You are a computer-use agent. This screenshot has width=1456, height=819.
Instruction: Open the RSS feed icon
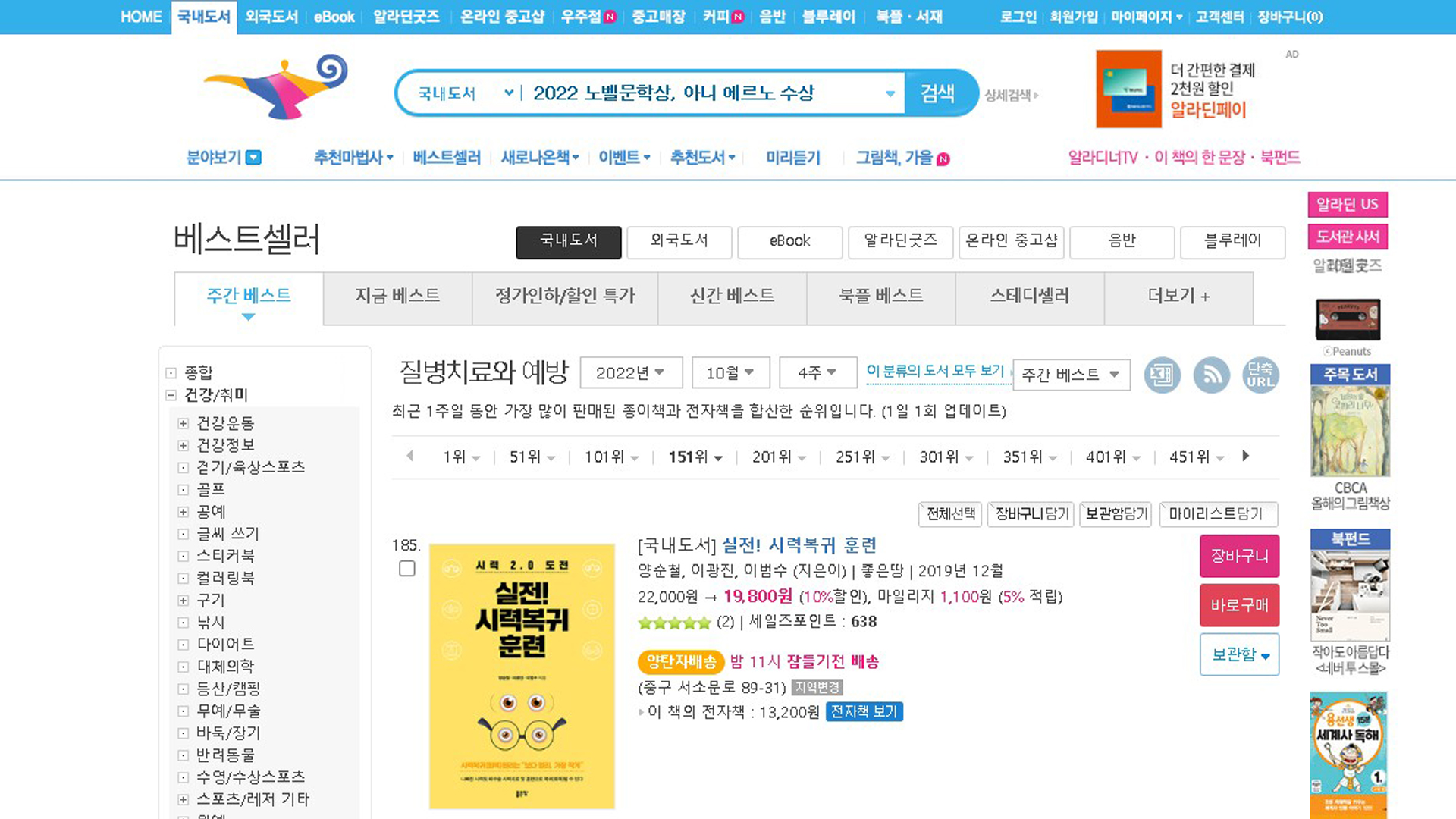tap(1211, 375)
